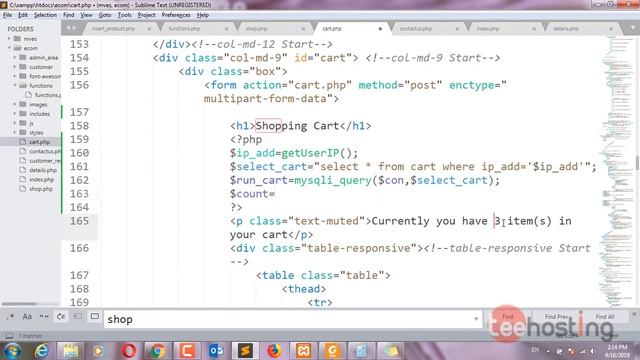Expand the mves folder
Viewport: 640px width, 360px height.
click(9, 39)
